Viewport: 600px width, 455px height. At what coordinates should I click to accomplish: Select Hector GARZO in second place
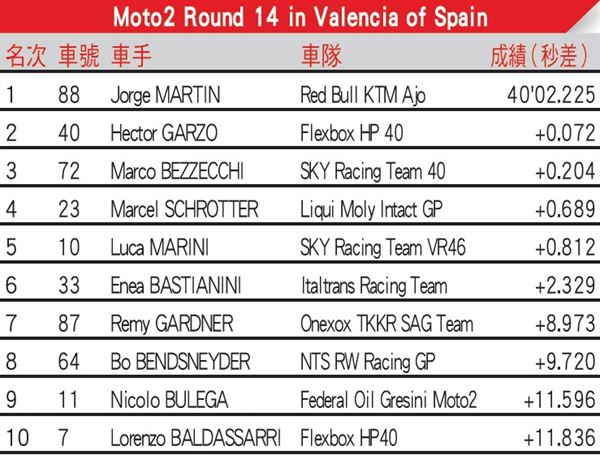(164, 133)
